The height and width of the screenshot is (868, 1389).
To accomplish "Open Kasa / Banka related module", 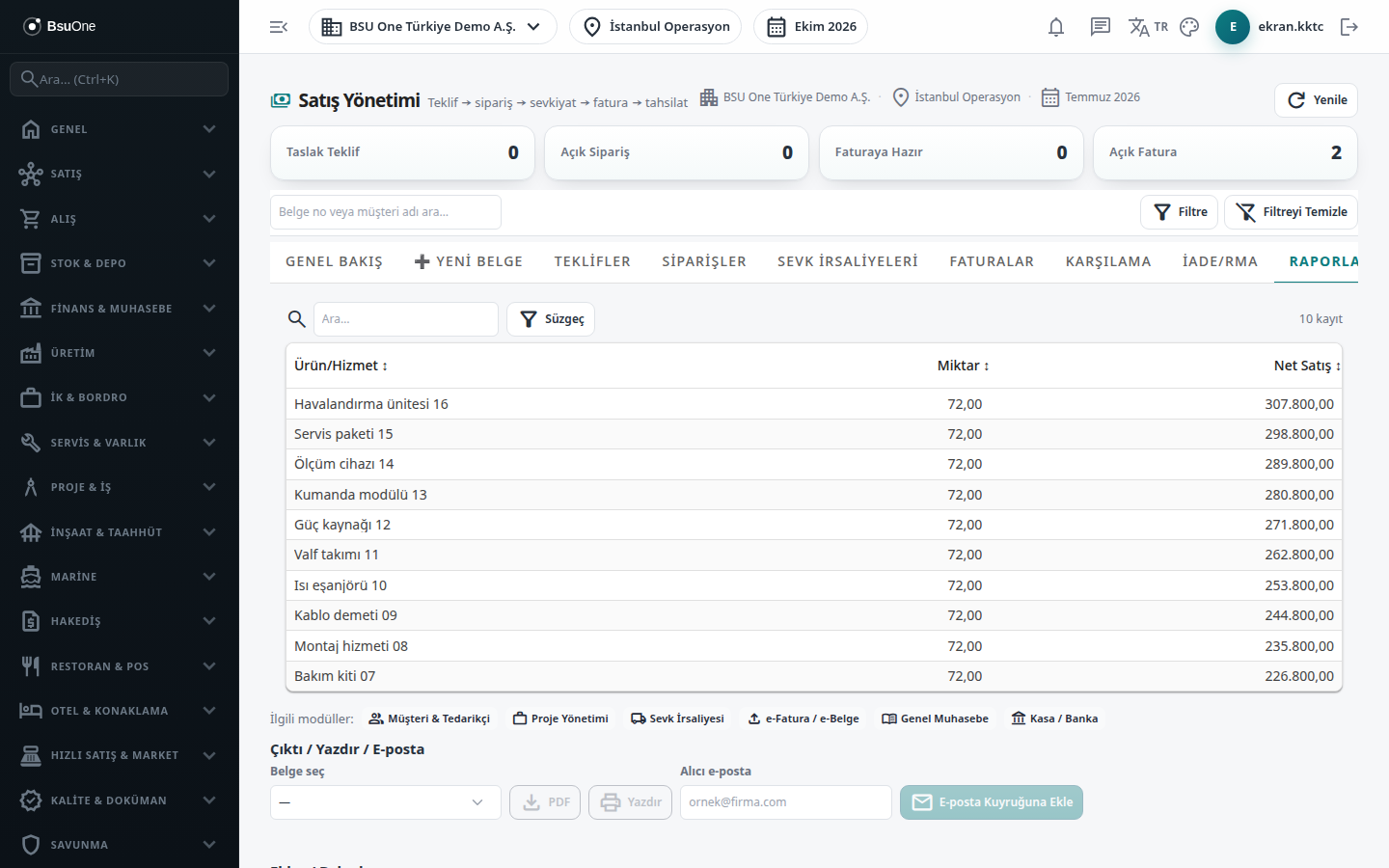I will [1054, 719].
